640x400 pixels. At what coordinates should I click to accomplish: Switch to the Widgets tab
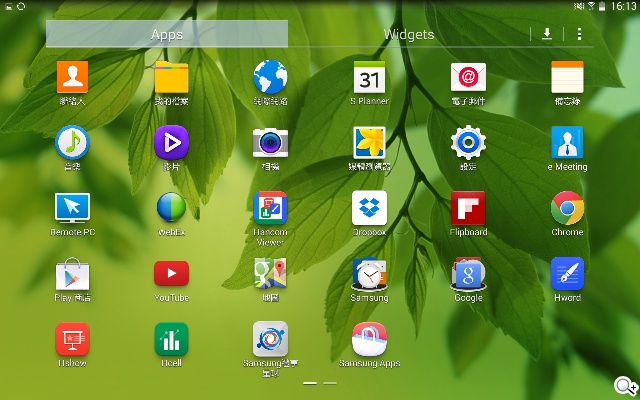[x=409, y=34]
